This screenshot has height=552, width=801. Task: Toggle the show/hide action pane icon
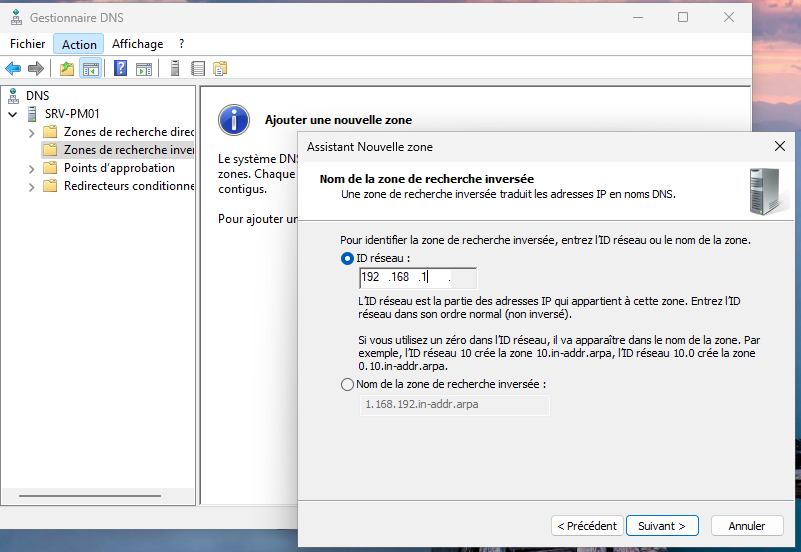144,68
